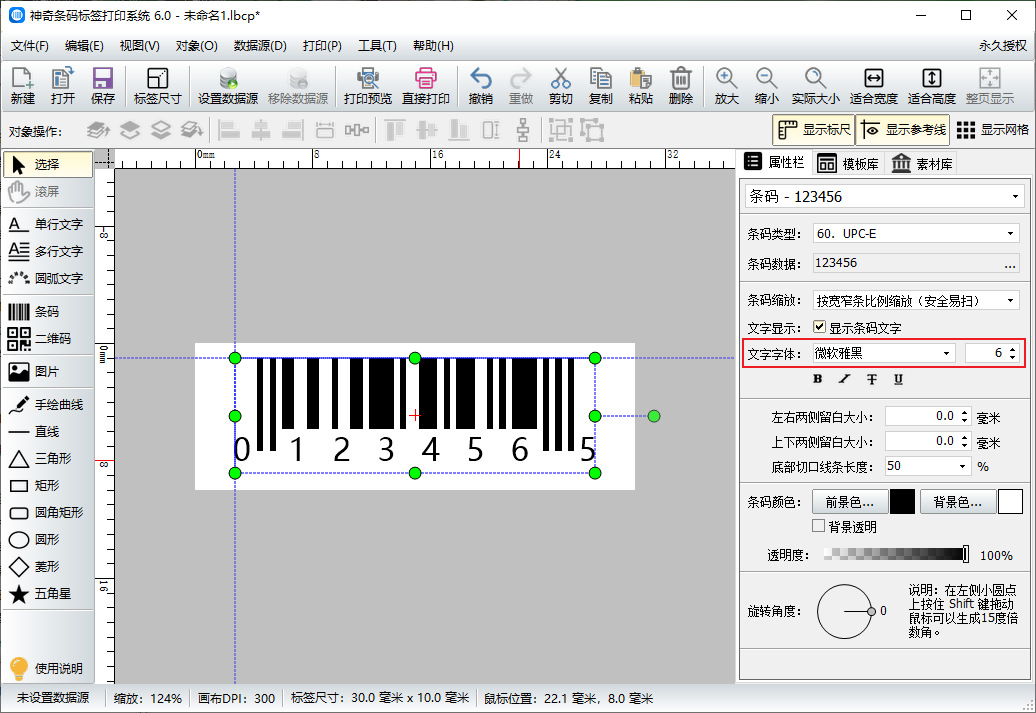Click the 删除 delete trash icon

point(681,86)
